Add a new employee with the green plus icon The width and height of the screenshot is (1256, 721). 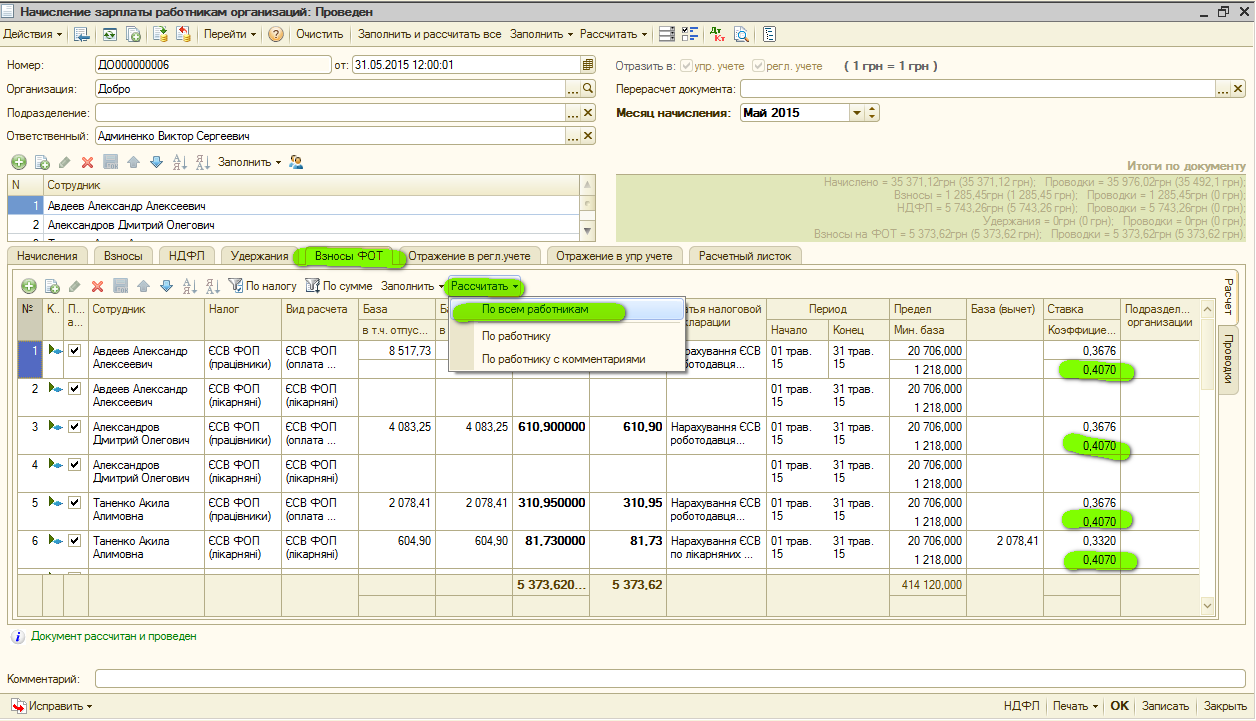(x=19, y=162)
